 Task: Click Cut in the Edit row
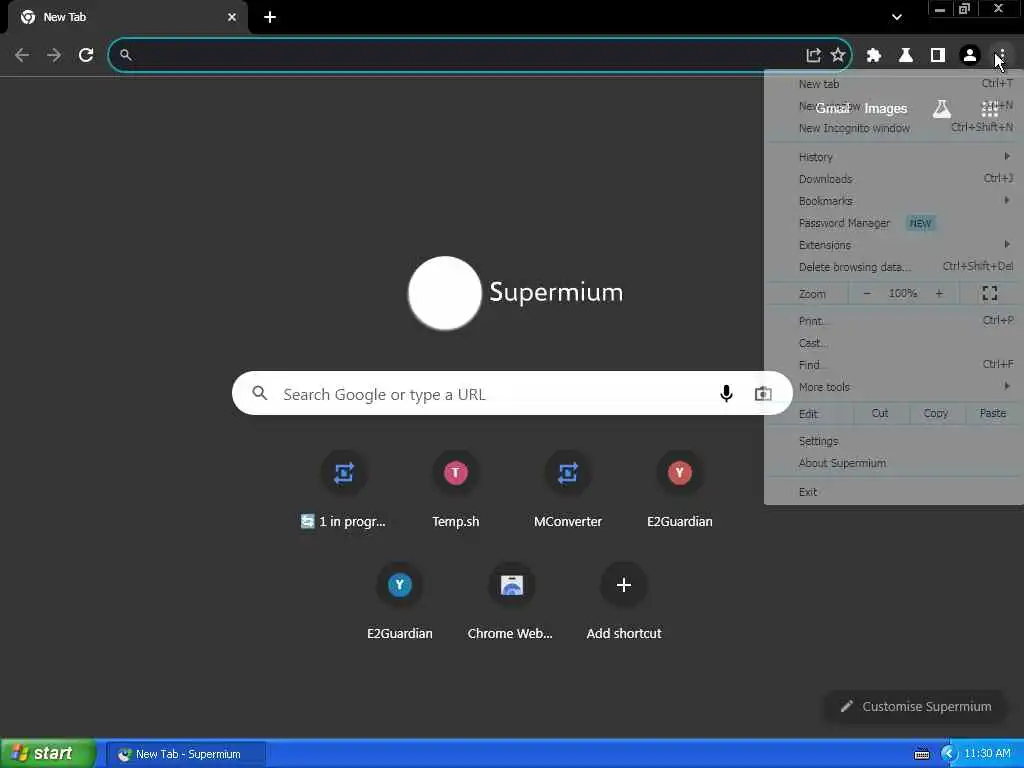pos(880,413)
